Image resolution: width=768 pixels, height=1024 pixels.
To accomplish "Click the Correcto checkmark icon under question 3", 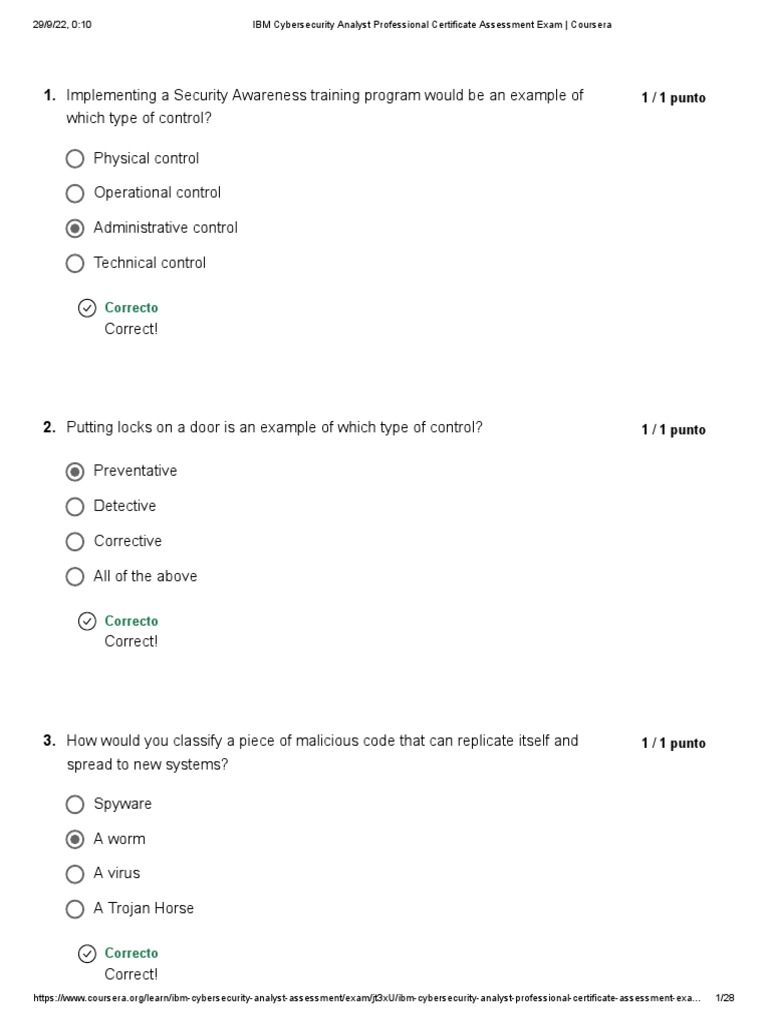I will coord(87,953).
